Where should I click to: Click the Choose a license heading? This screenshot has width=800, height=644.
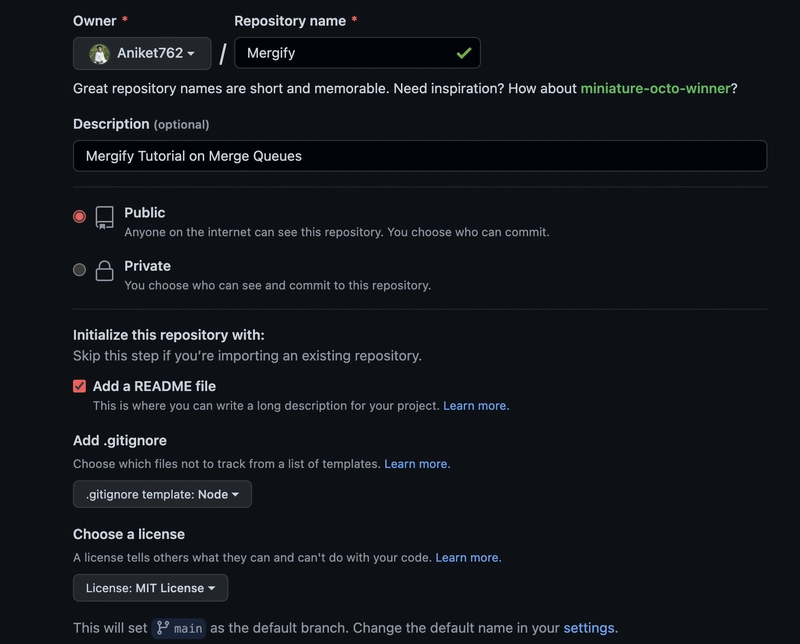coord(129,534)
